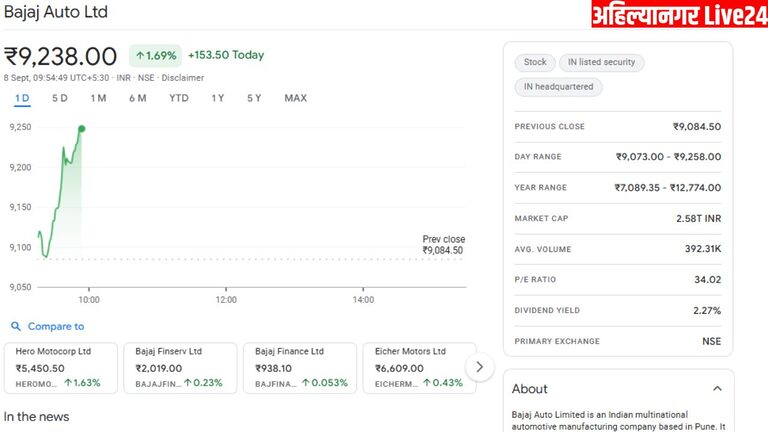Open the 5 Y chart tab

254,98
